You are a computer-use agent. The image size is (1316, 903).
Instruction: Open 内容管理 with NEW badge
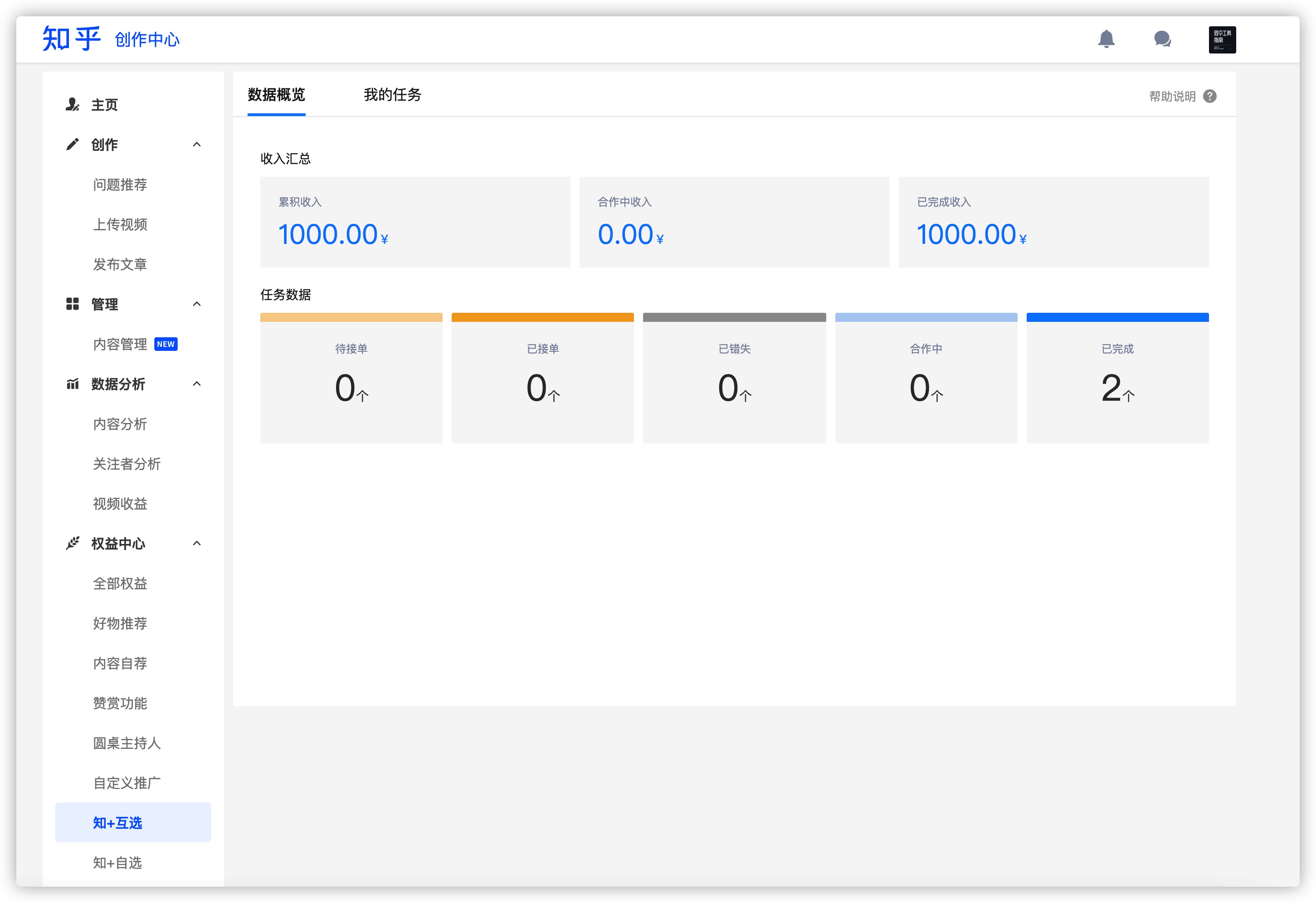coord(120,344)
